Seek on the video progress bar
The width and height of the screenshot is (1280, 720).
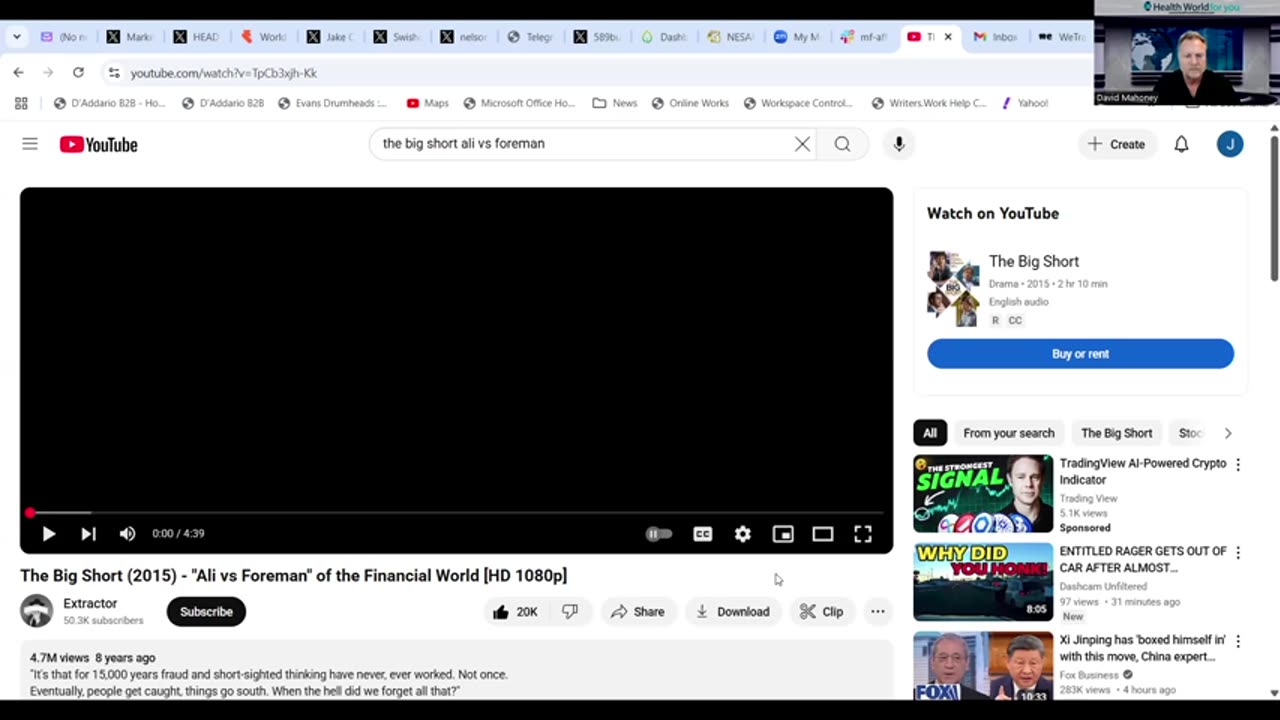[456, 513]
